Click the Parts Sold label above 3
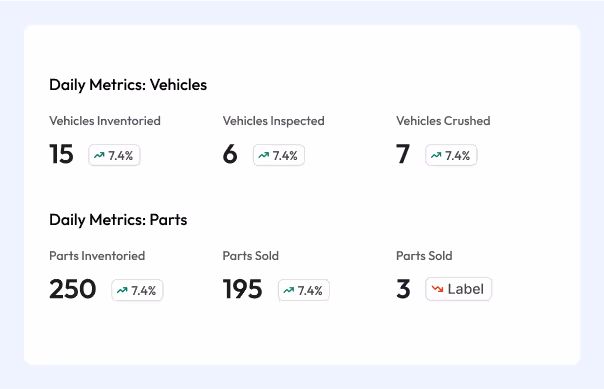Screen dimensions: 604x389 click(424, 256)
